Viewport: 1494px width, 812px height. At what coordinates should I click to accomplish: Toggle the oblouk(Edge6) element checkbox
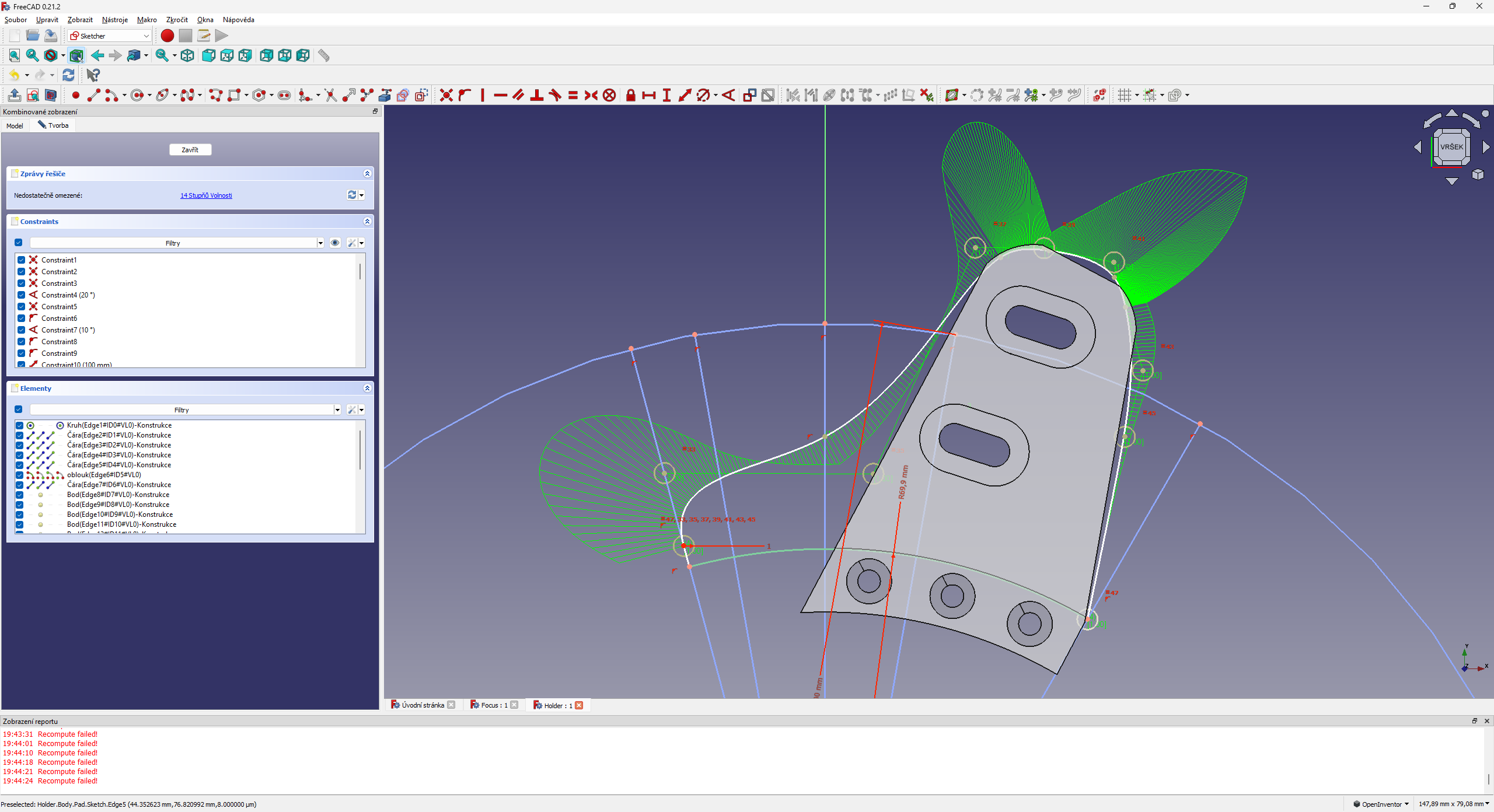point(19,475)
